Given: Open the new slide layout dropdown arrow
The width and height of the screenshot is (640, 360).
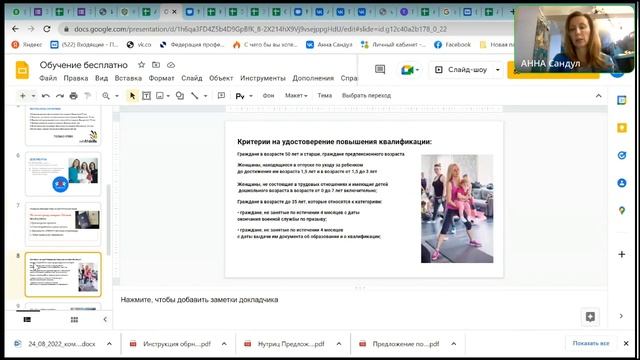Looking at the screenshot, I should tap(33, 96).
